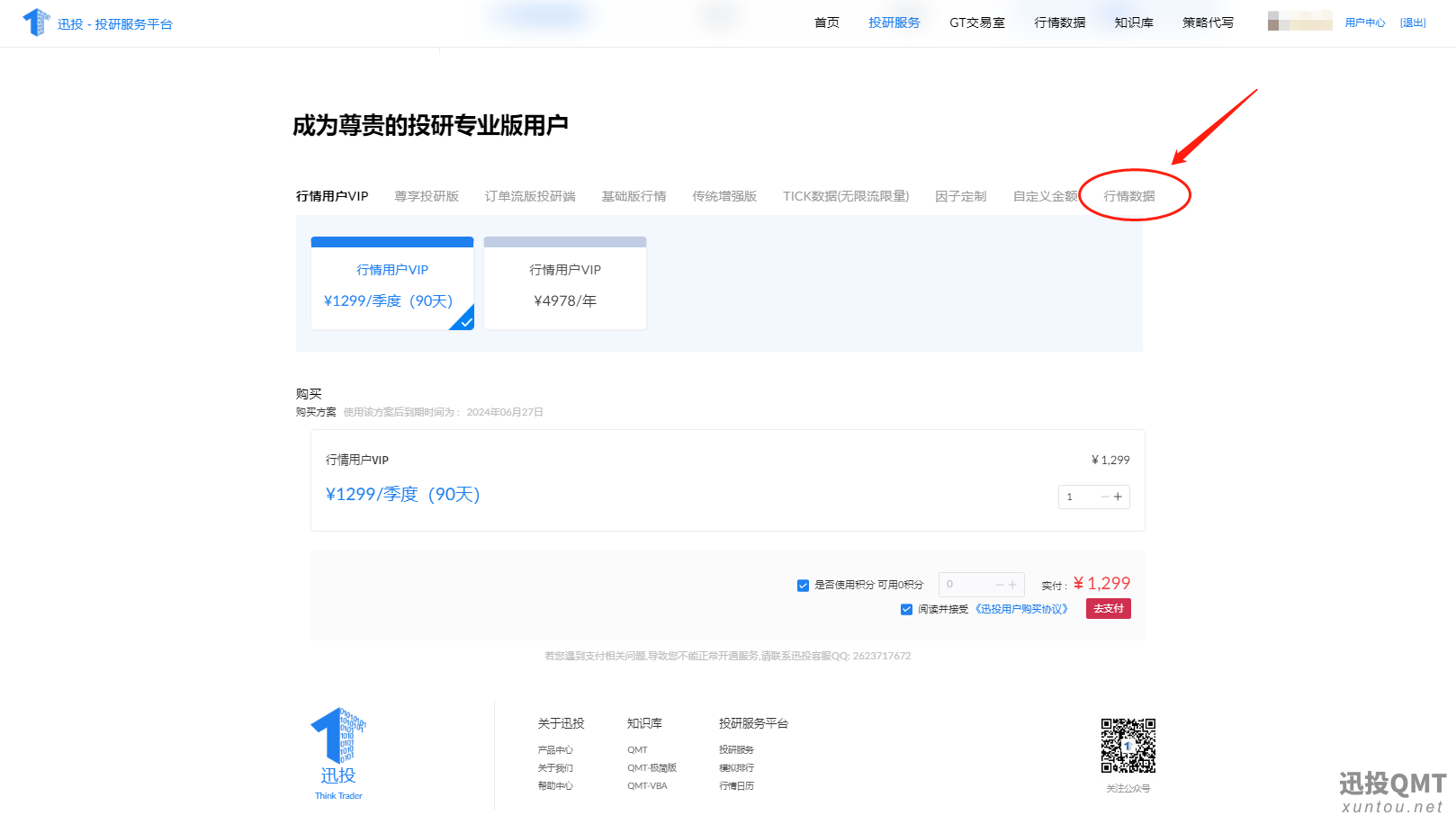Open footer link QMT

point(637,750)
